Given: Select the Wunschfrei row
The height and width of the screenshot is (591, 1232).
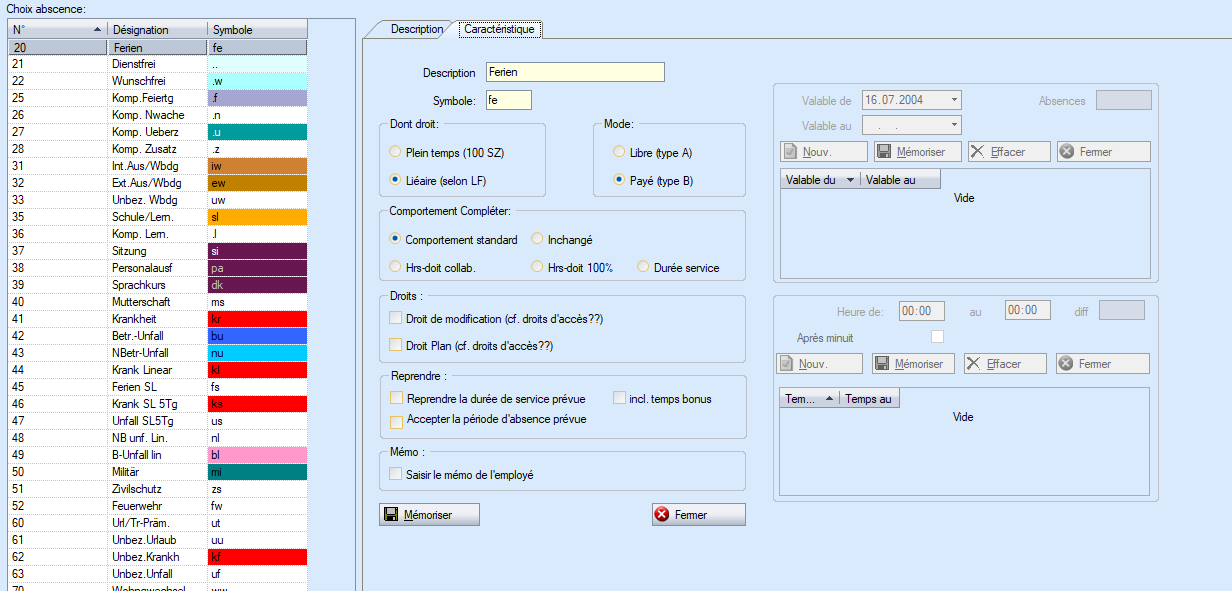Looking at the screenshot, I should pos(157,81).
